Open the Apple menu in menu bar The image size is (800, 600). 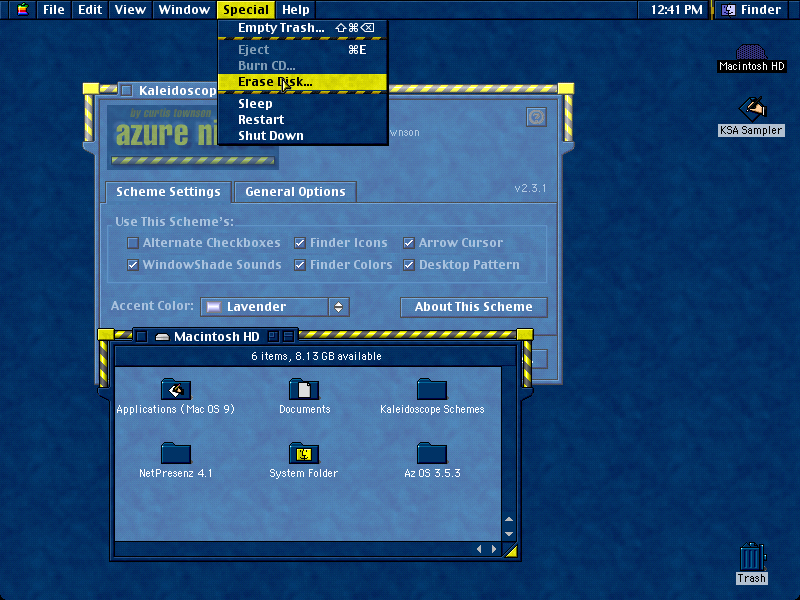pyautogui.click(x=23, y=10)
